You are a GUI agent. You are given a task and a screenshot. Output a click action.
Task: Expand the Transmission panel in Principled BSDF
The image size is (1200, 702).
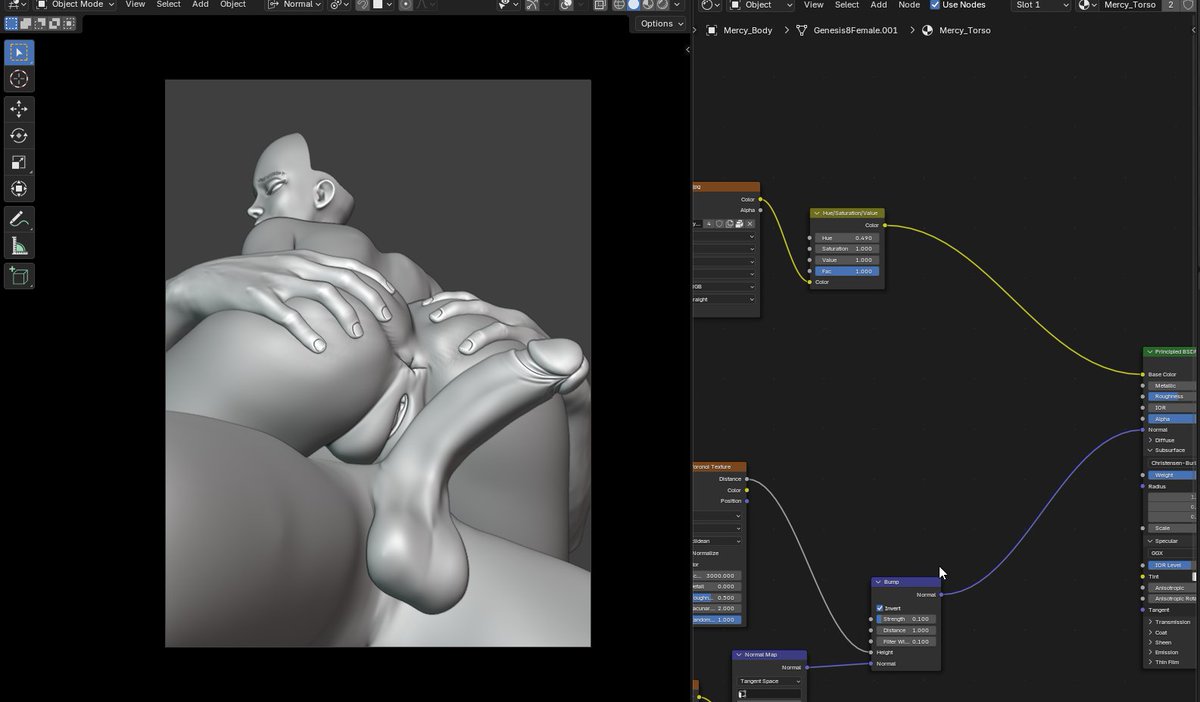tap(1172, 622)
